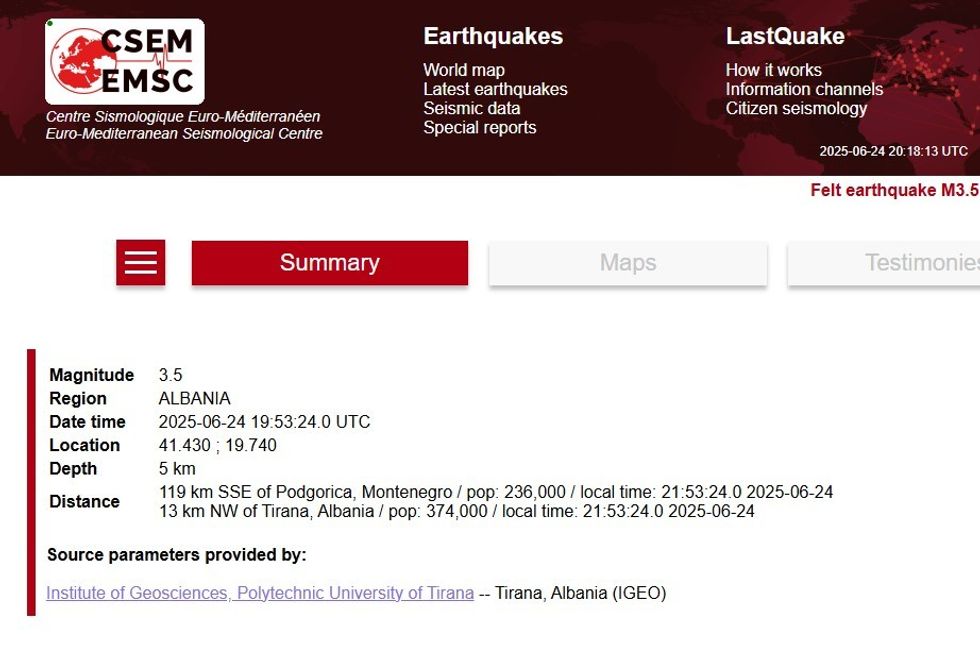980x653 pixels.
Task: Switch to the Summary tab
Action: [329, 263]
